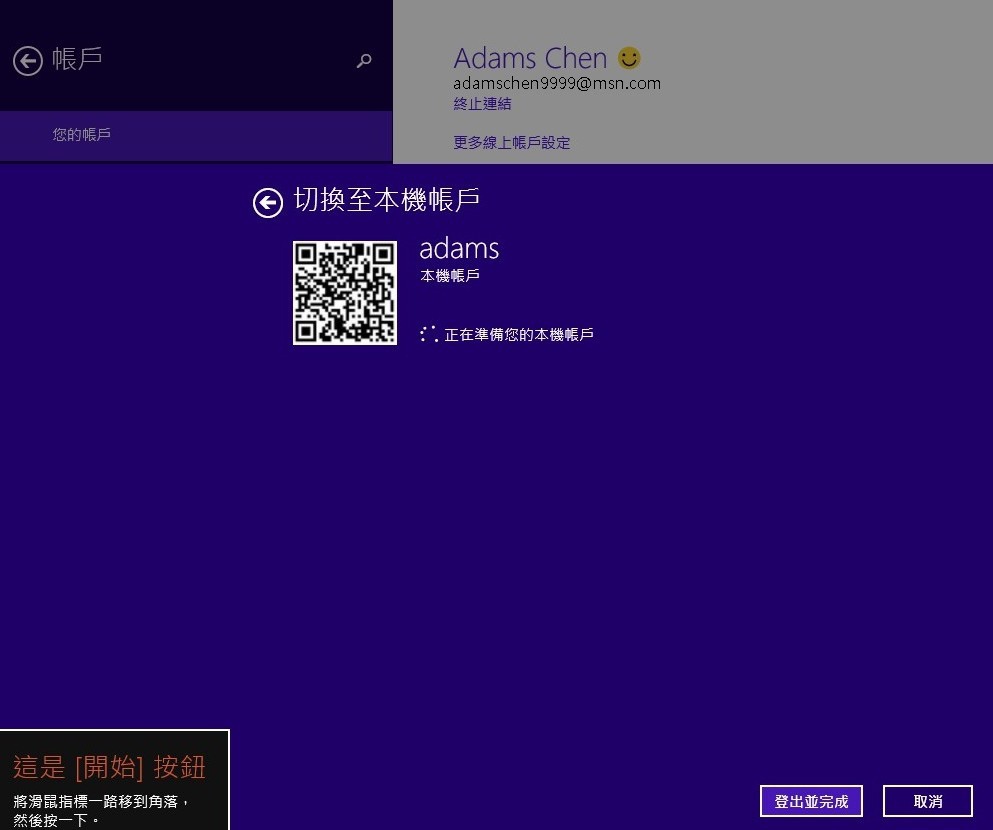Click the back arrow next to 帳戶
Viewport: 993px width, 830px height.
(28, 61)
